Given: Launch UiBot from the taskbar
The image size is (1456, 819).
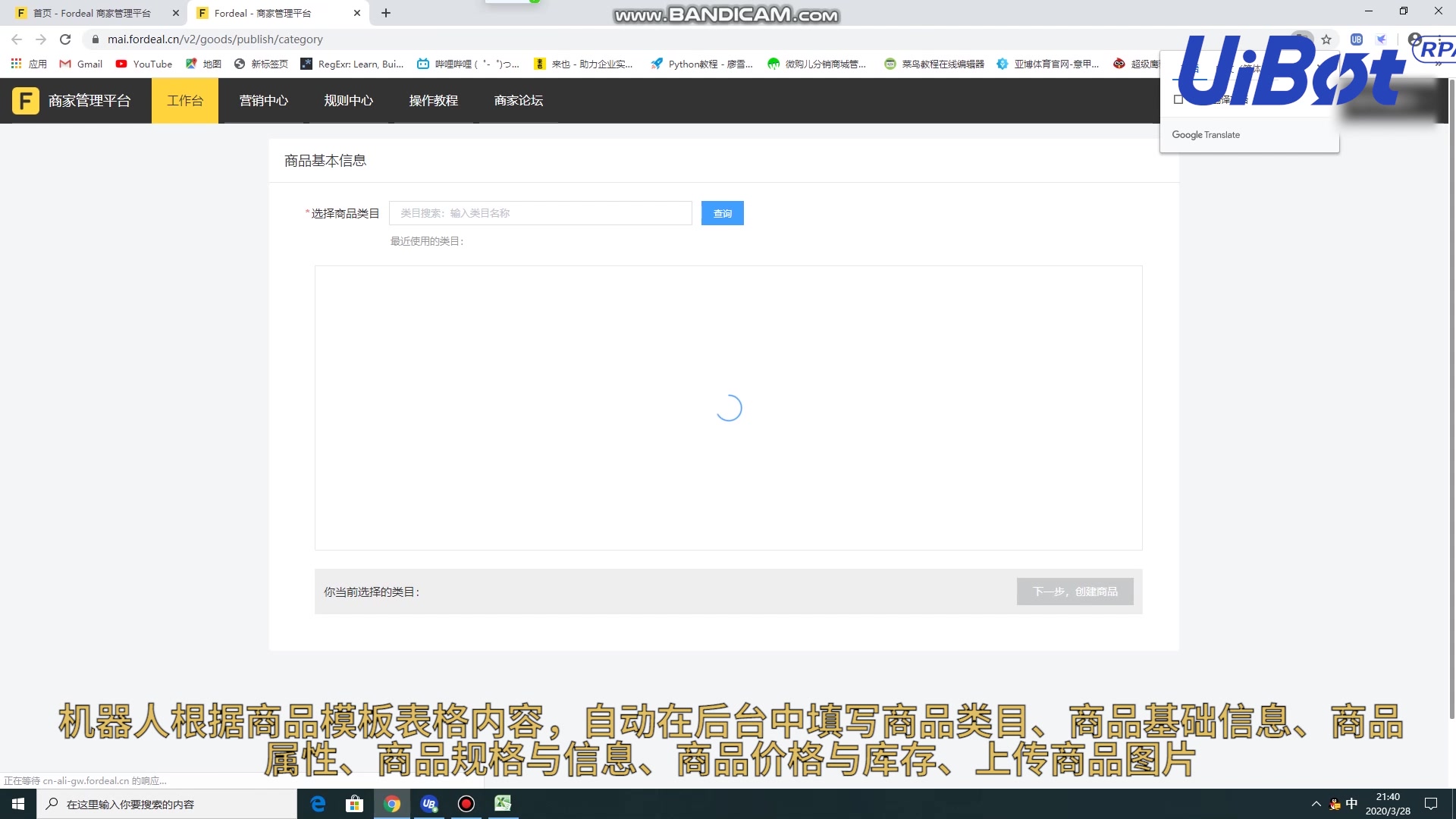Looking at the screenshot, I should point(429,803).
